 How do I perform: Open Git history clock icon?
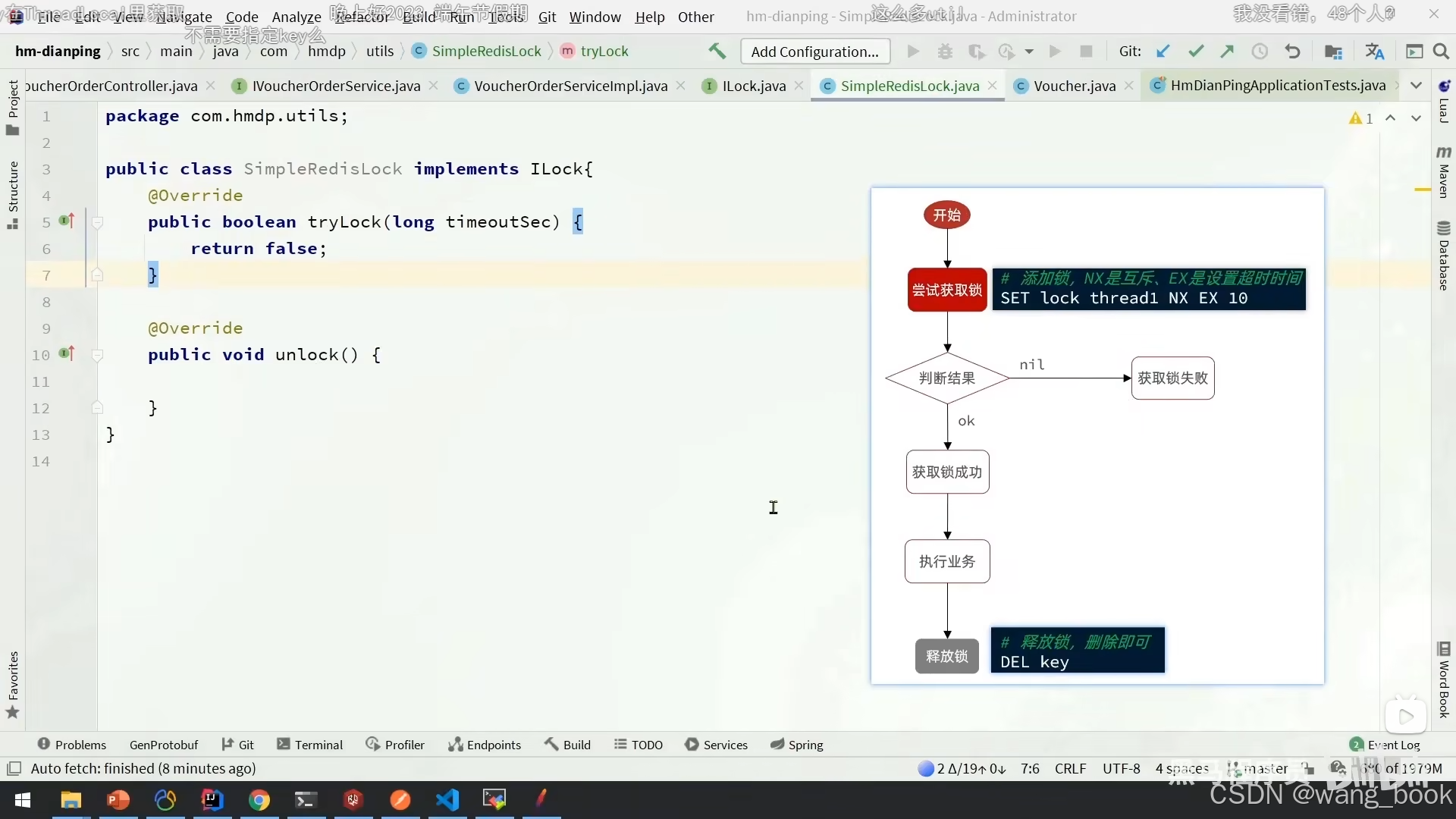1260,52
